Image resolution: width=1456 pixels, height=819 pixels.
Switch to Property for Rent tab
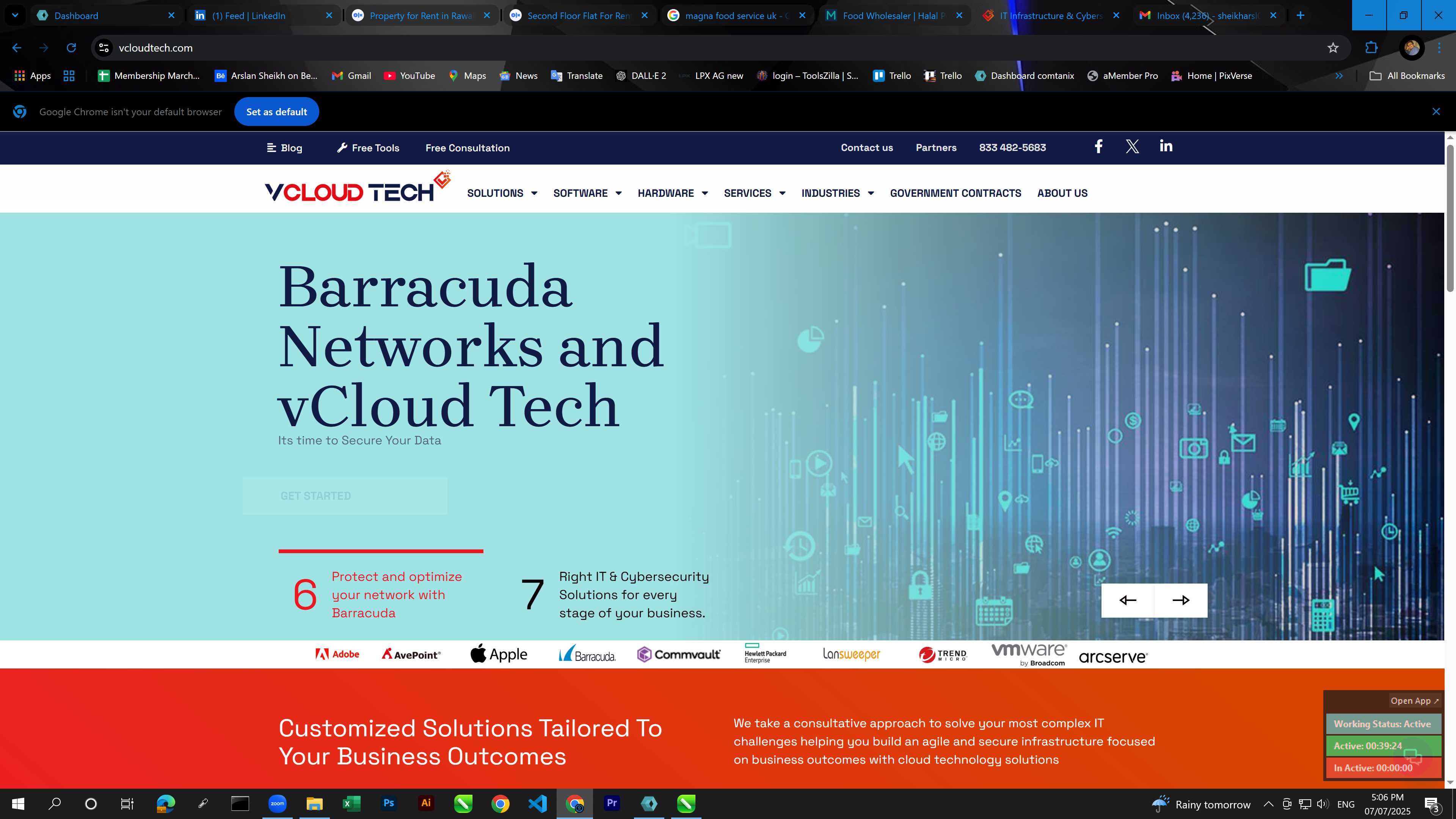coord(421,15)
